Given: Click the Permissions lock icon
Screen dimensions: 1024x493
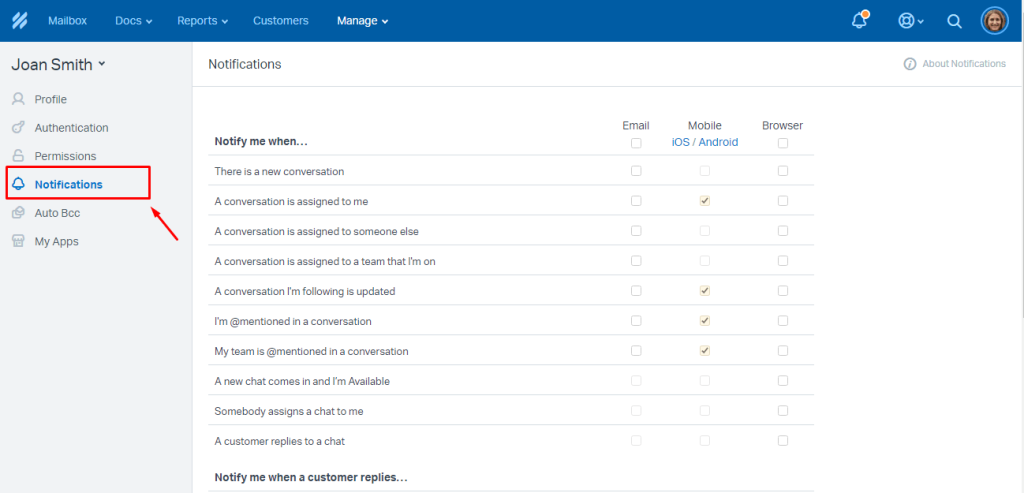Looking at the screenshot, I should [x=18, y=156].
